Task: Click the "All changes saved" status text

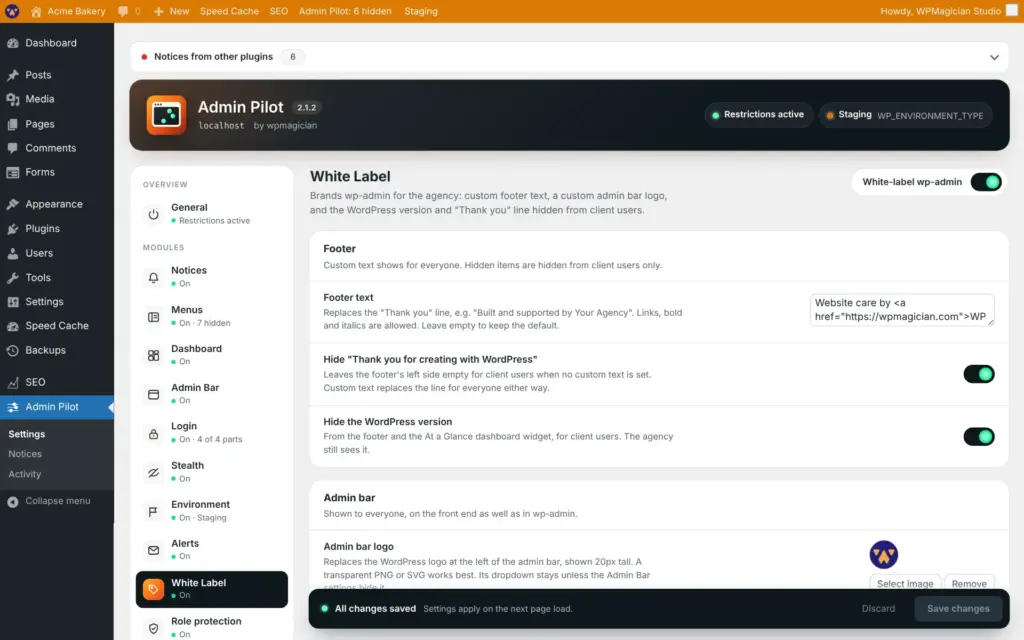Action: click(x=375, y=609)
